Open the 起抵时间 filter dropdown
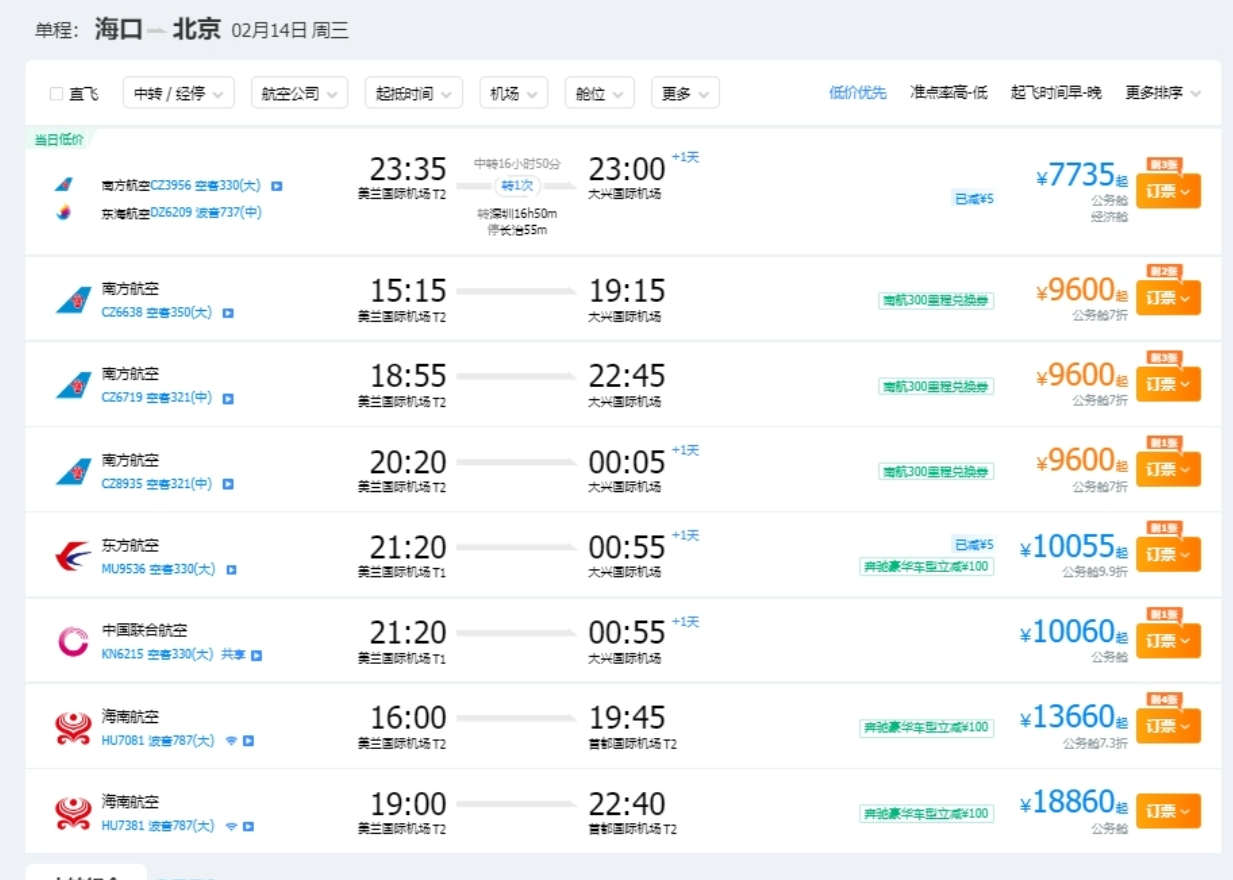 click(x=414, y=93)
